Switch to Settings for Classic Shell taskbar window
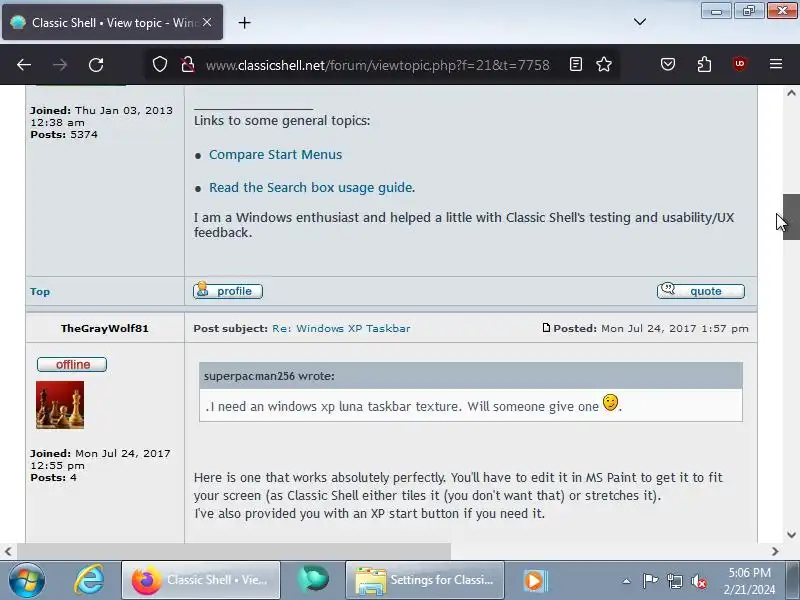The height and width of the screenshot is (600, 800). [425, 580]
